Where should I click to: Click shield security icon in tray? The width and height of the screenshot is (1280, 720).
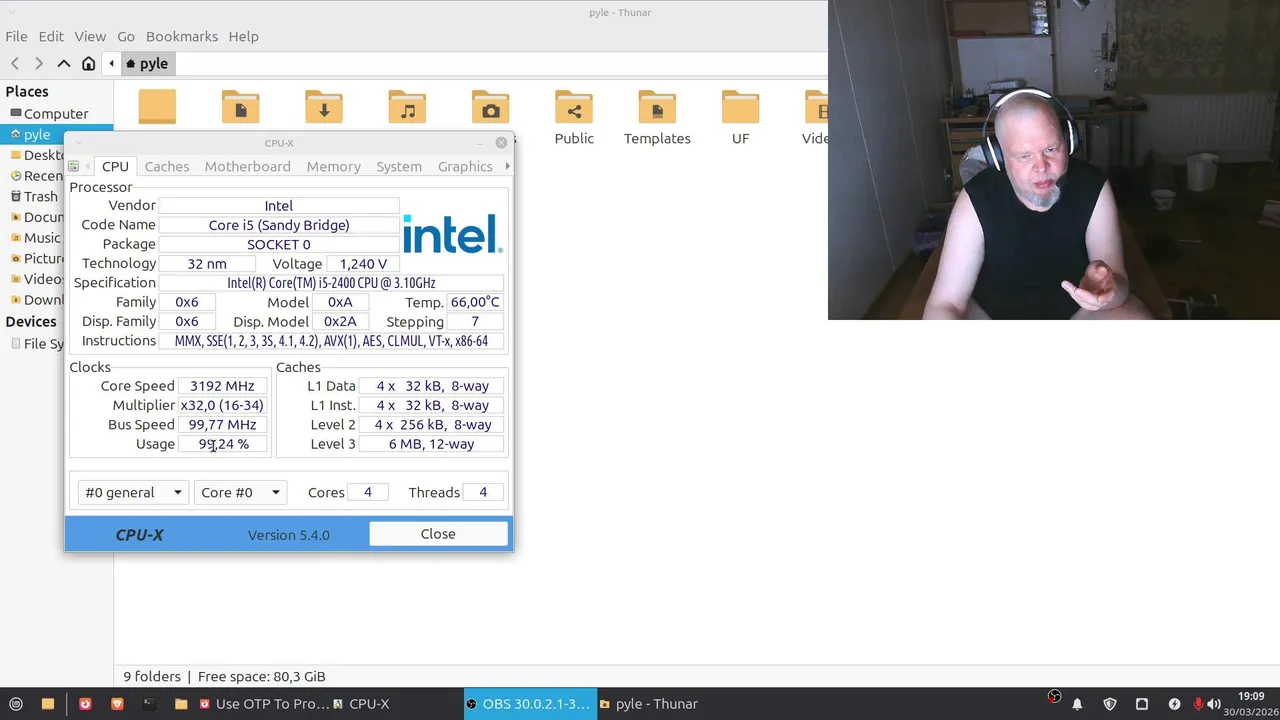coord(1109,704)
